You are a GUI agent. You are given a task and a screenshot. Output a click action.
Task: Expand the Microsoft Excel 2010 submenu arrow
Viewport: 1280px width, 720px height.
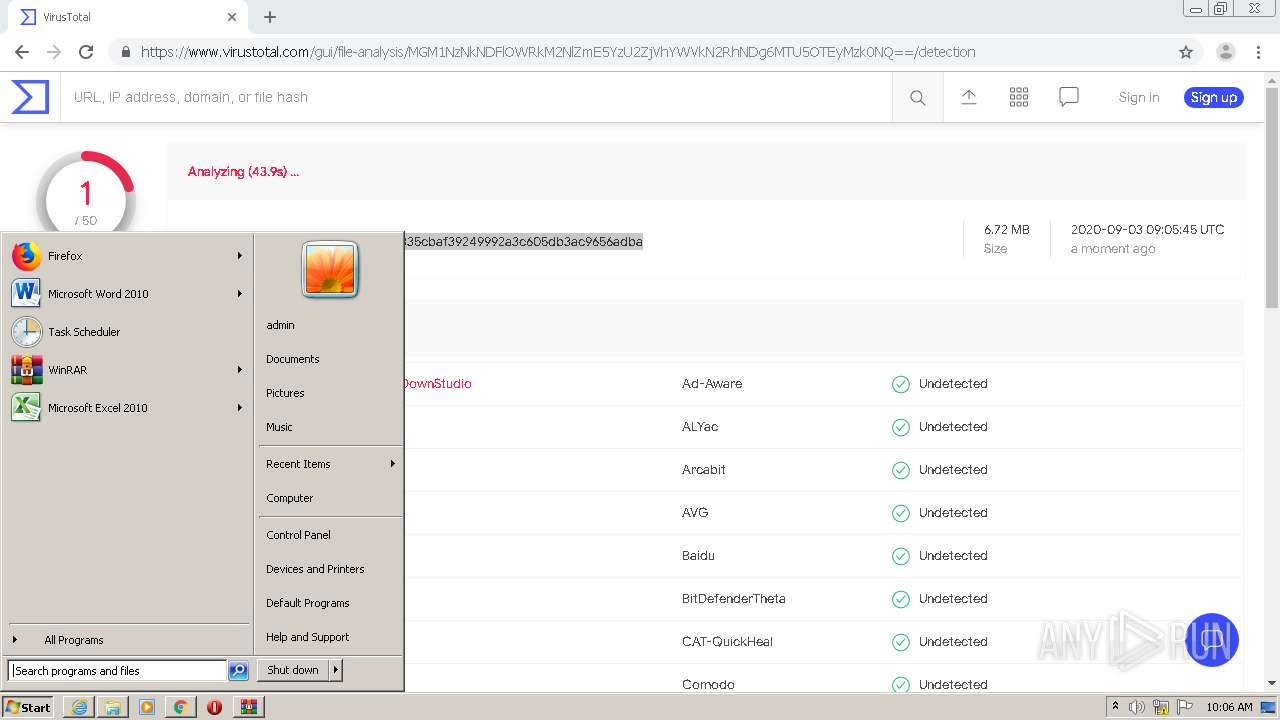click(240, 408)
